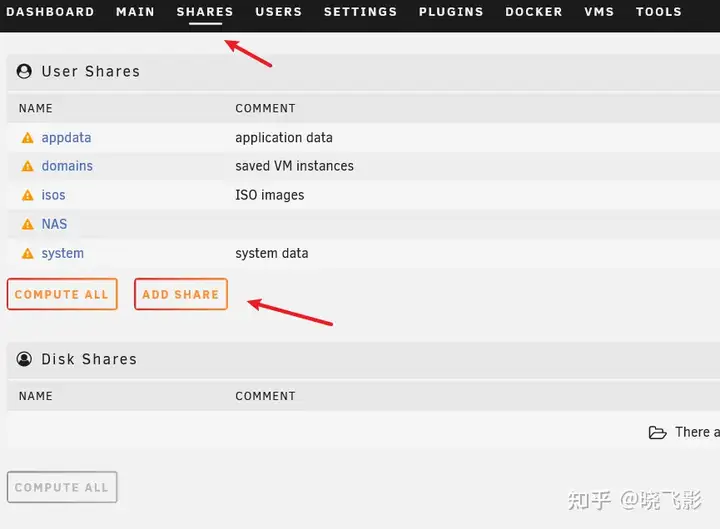Click the User Shares section title
Screen dimensions: 720x529
tap(90, 72)
